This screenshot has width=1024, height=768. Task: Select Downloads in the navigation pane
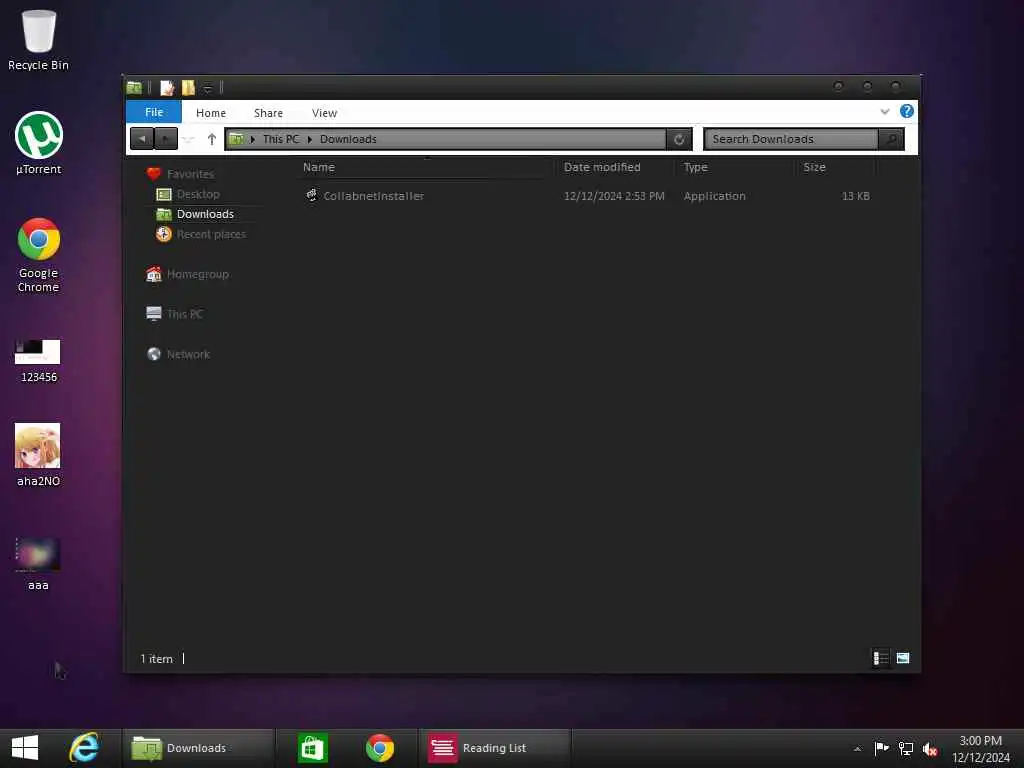(x=195, y=214)
